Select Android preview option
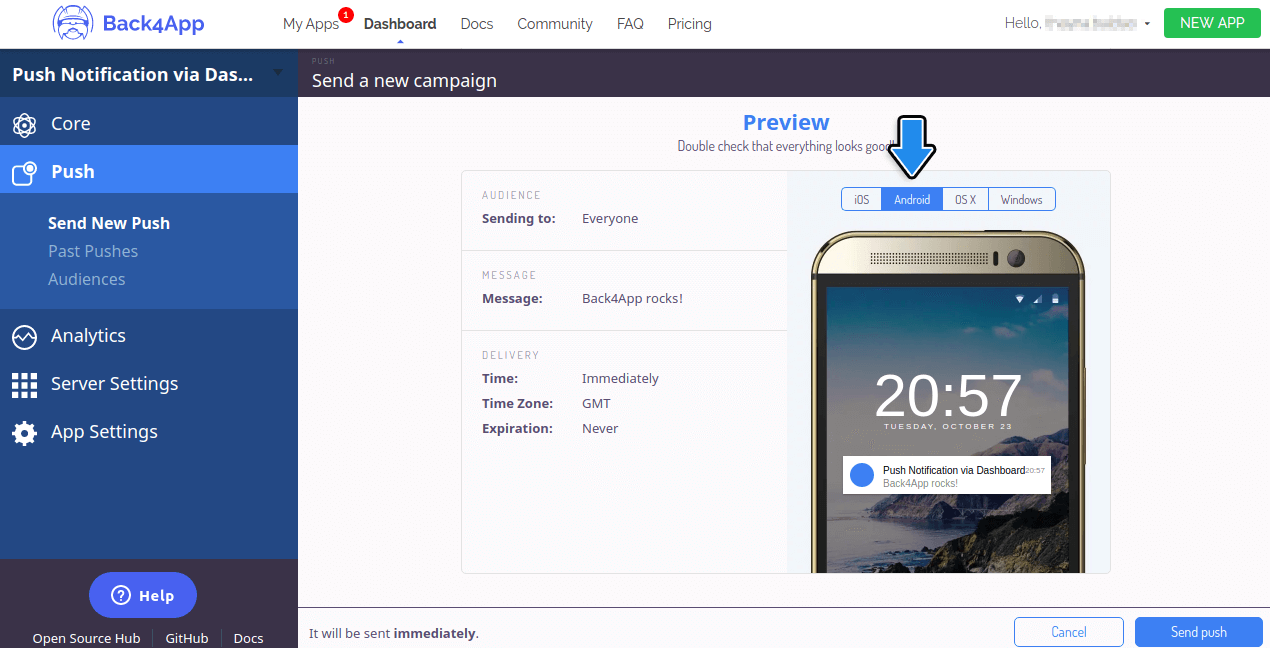Viewport: 1270px width, 648px height. [x=912, y=200]
